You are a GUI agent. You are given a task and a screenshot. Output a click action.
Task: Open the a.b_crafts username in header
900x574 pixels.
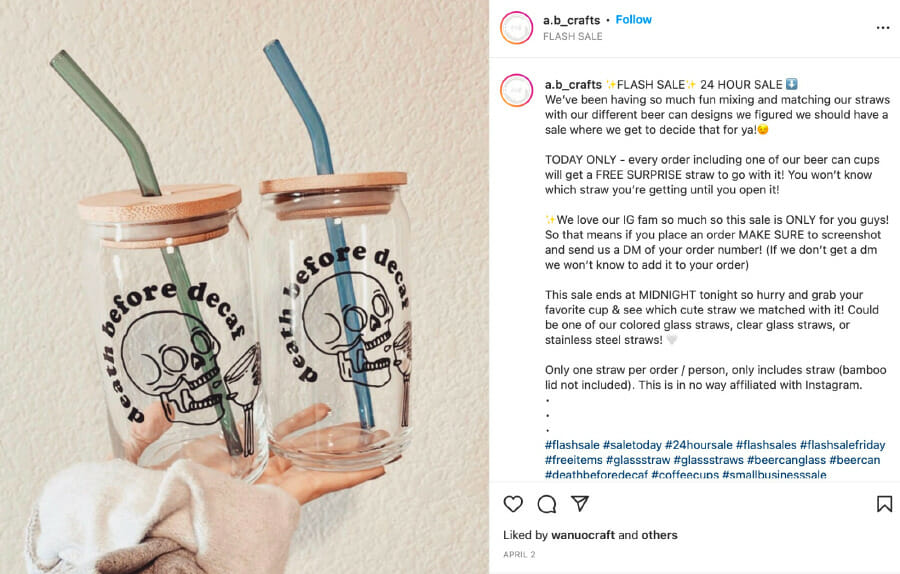pyautogui.click(x=571, y=20)
